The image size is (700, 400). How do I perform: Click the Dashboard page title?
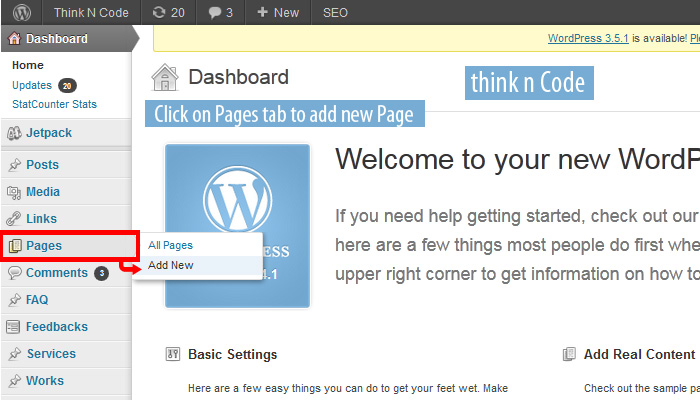(238, 77)
